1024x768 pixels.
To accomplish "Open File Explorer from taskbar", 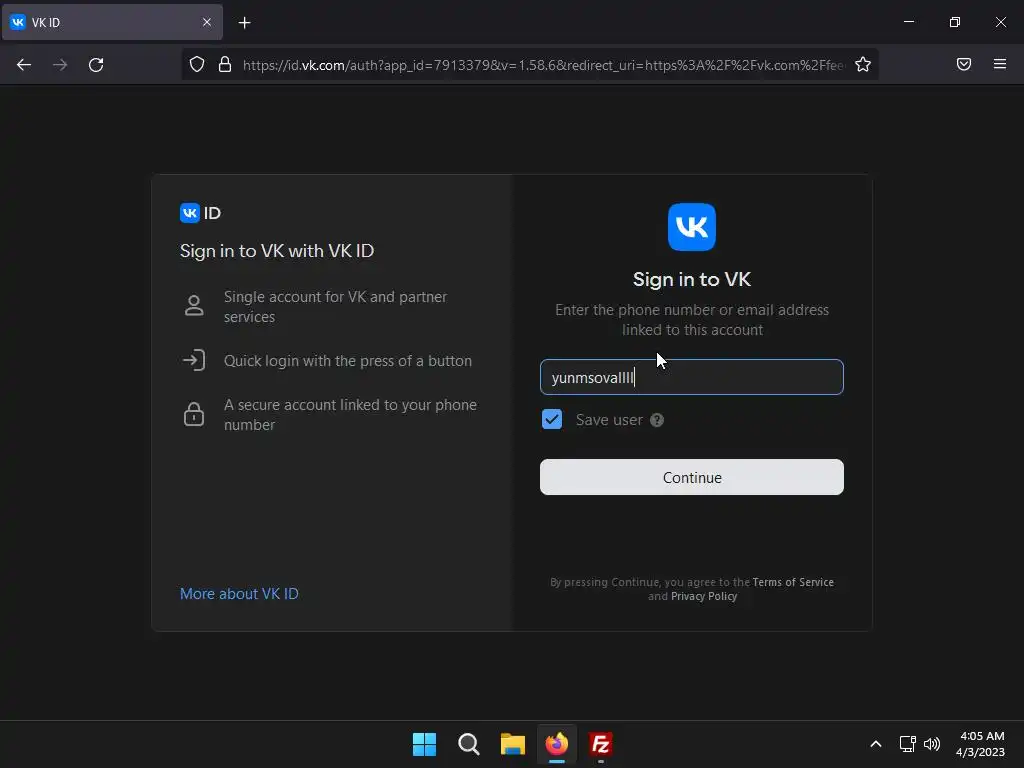I will (x=513, y=744).
